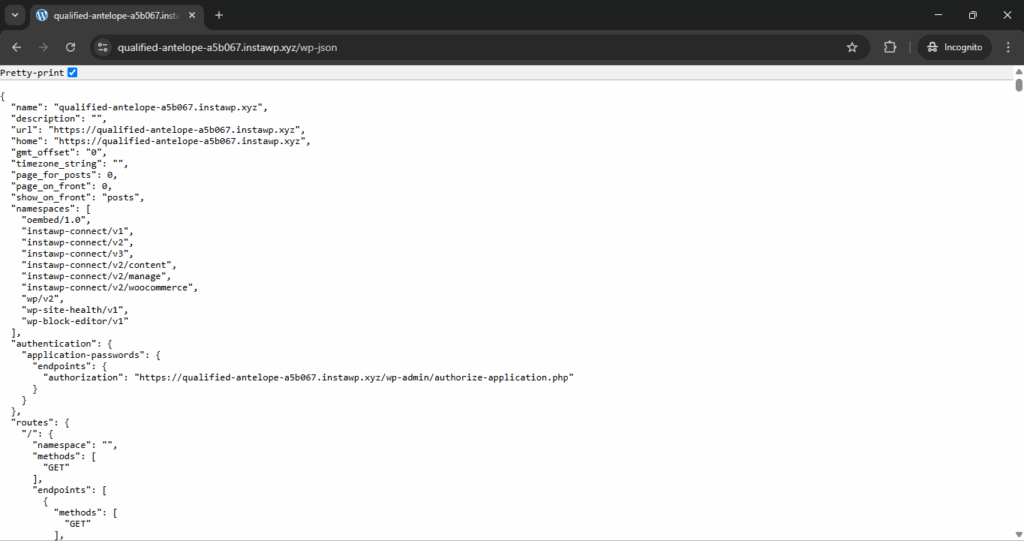
Task: Open the tab search dropdown arrow
Action: tap(14, 15)
